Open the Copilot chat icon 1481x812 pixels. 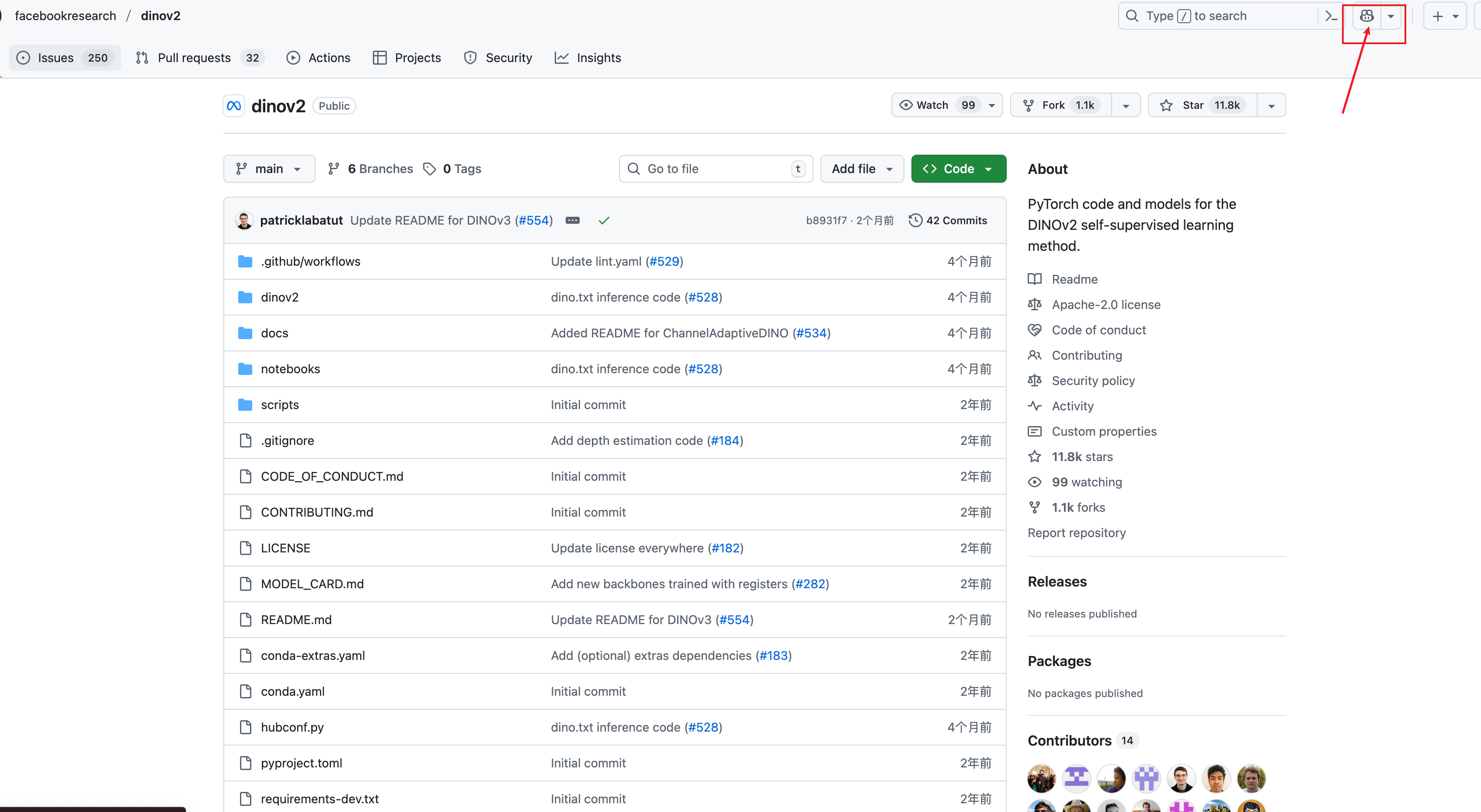[x=1366, y=16]
